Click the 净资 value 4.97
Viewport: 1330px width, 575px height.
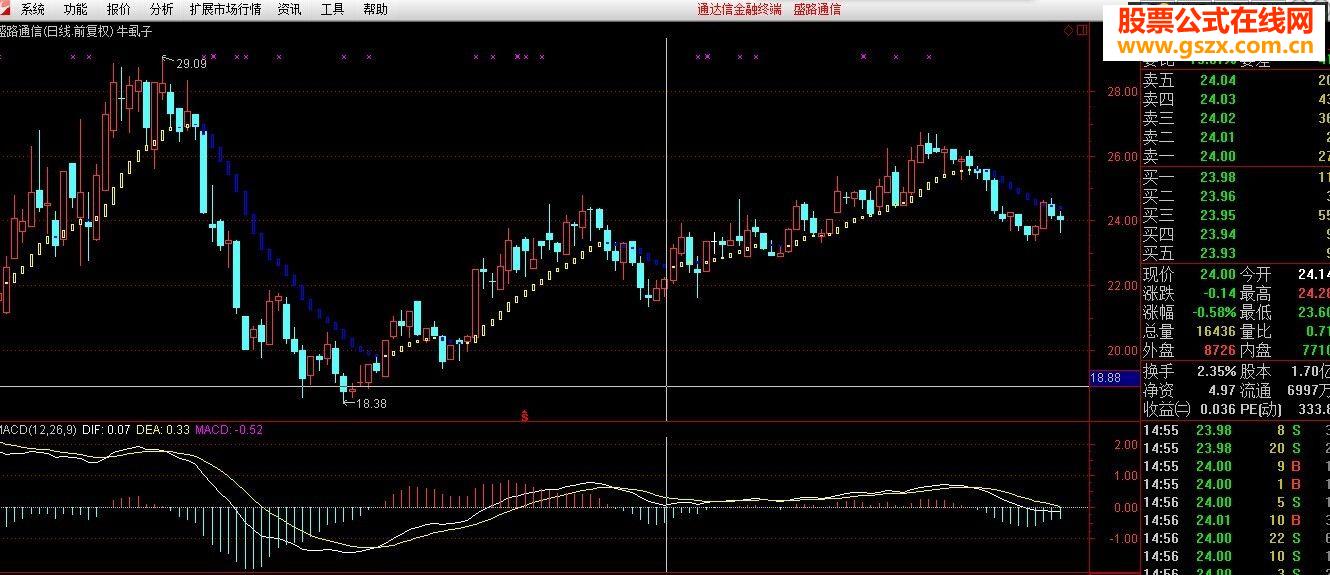[x=1221, y=390]
